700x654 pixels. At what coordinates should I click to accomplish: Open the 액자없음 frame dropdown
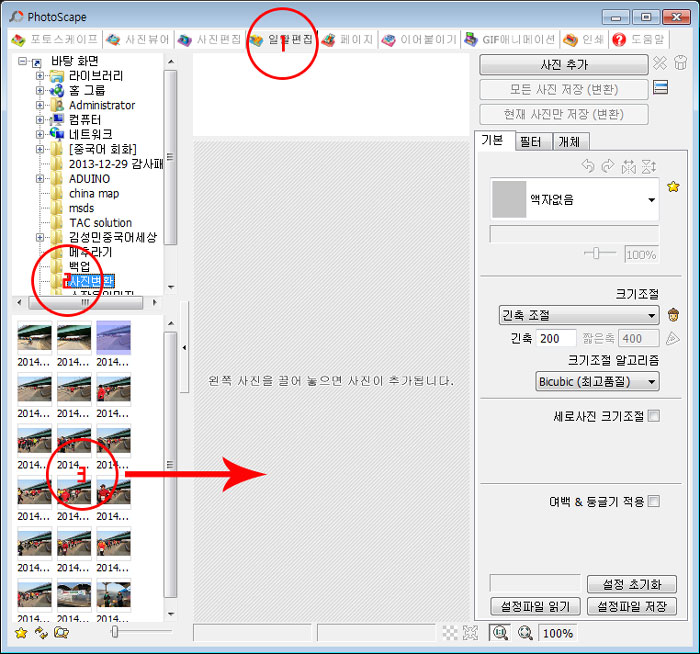coord(575,199)
